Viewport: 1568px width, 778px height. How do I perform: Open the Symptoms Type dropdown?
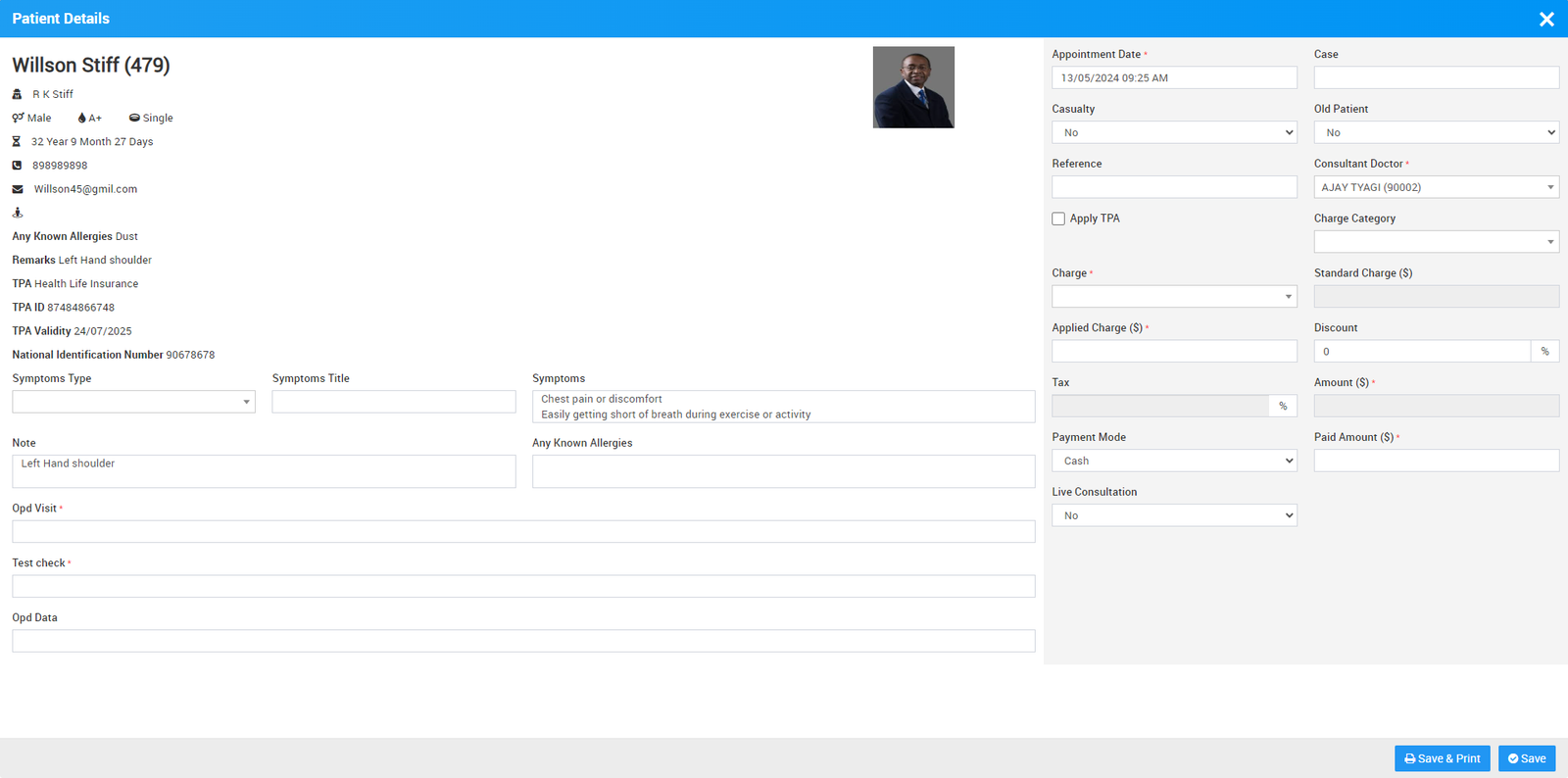click(x=133, y=402)
